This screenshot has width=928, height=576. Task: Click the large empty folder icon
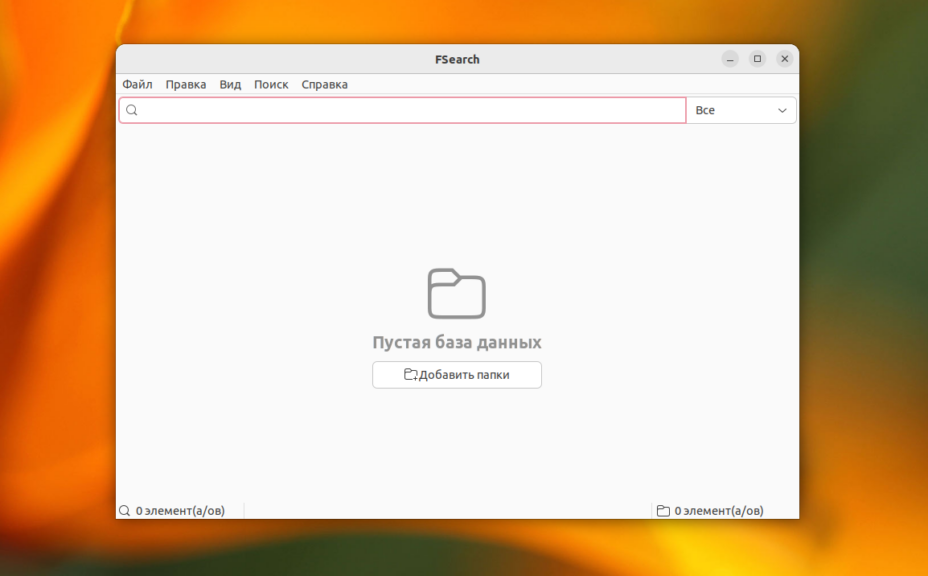(457, 293)
